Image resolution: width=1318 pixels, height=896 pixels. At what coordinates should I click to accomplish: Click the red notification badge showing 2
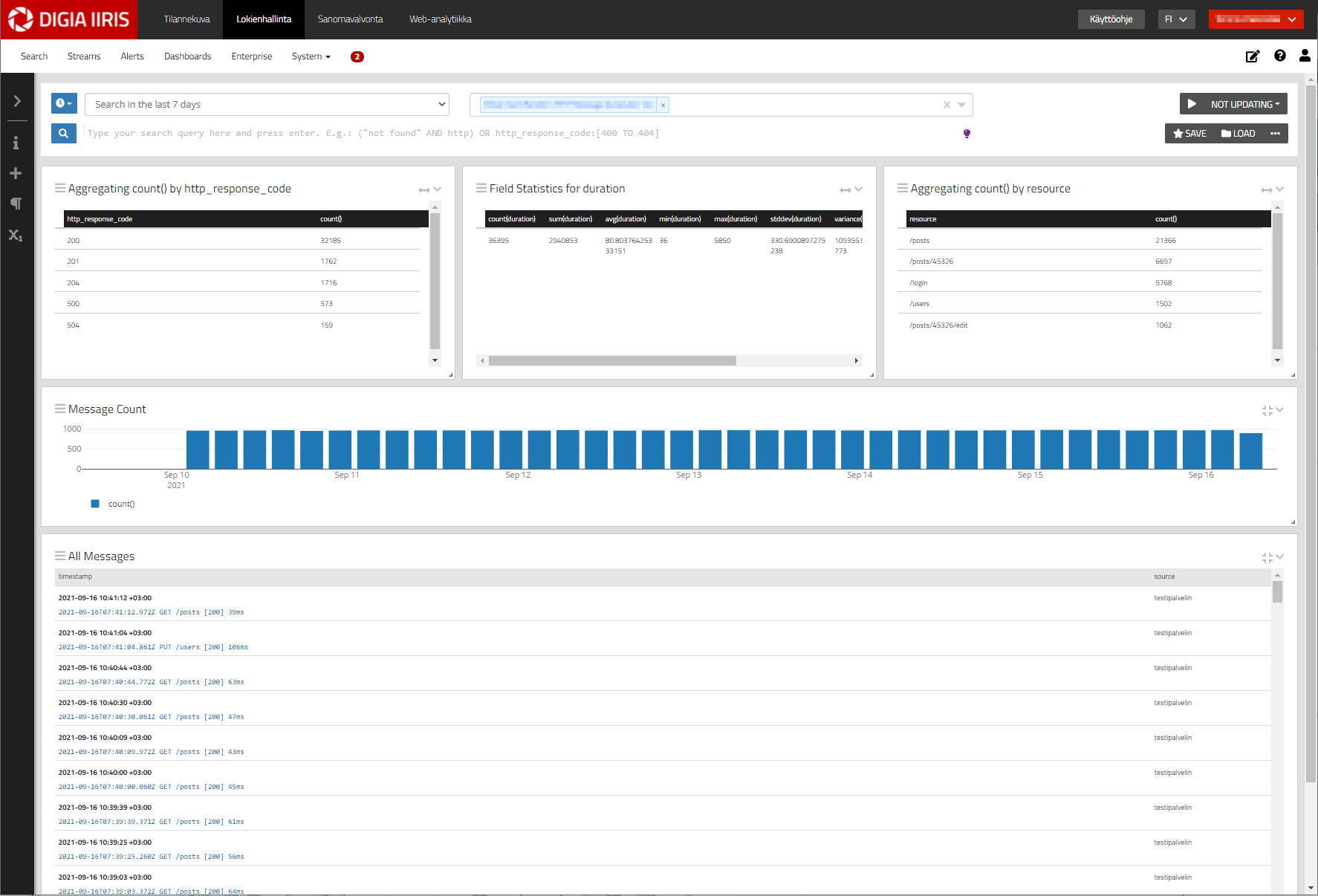[357, 56]
